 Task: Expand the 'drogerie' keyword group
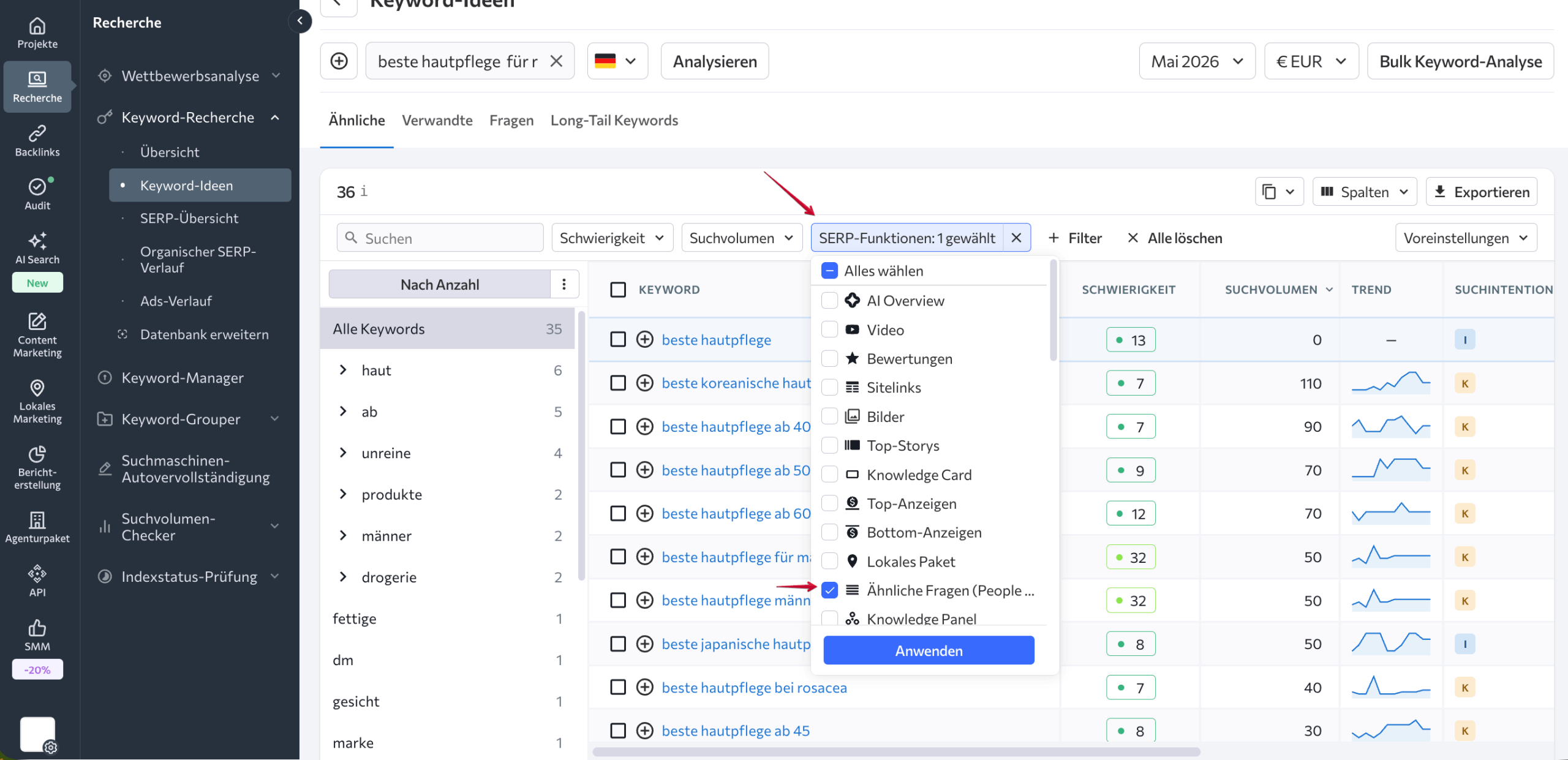pos(343,577)
